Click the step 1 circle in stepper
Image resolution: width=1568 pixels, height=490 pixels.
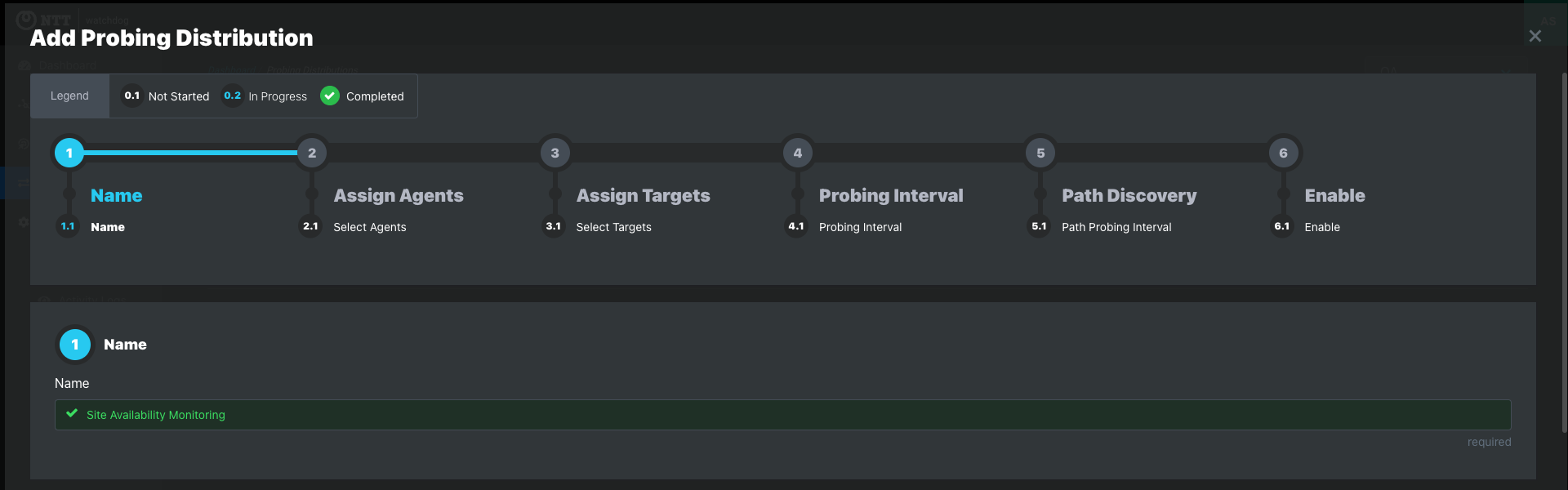(69, 153)
